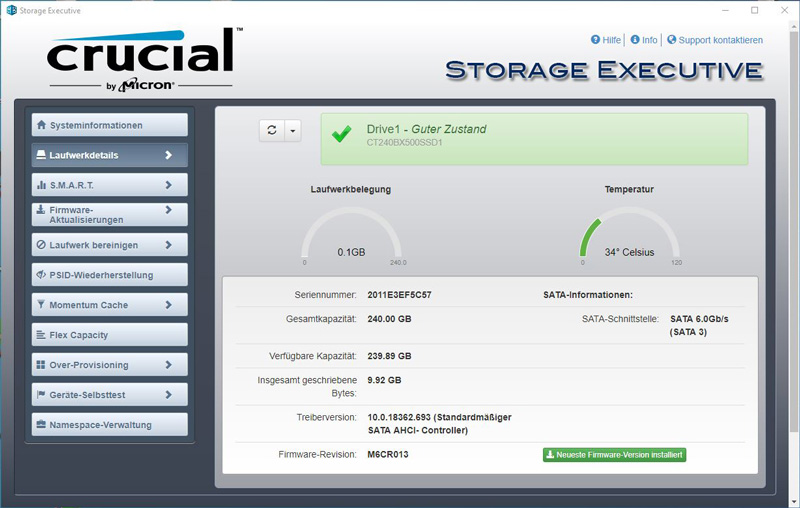Viewport: 800px width, 508px height.
Task: Open the dropdown arrow next to refresh
Action: click(x=293, y=131)
